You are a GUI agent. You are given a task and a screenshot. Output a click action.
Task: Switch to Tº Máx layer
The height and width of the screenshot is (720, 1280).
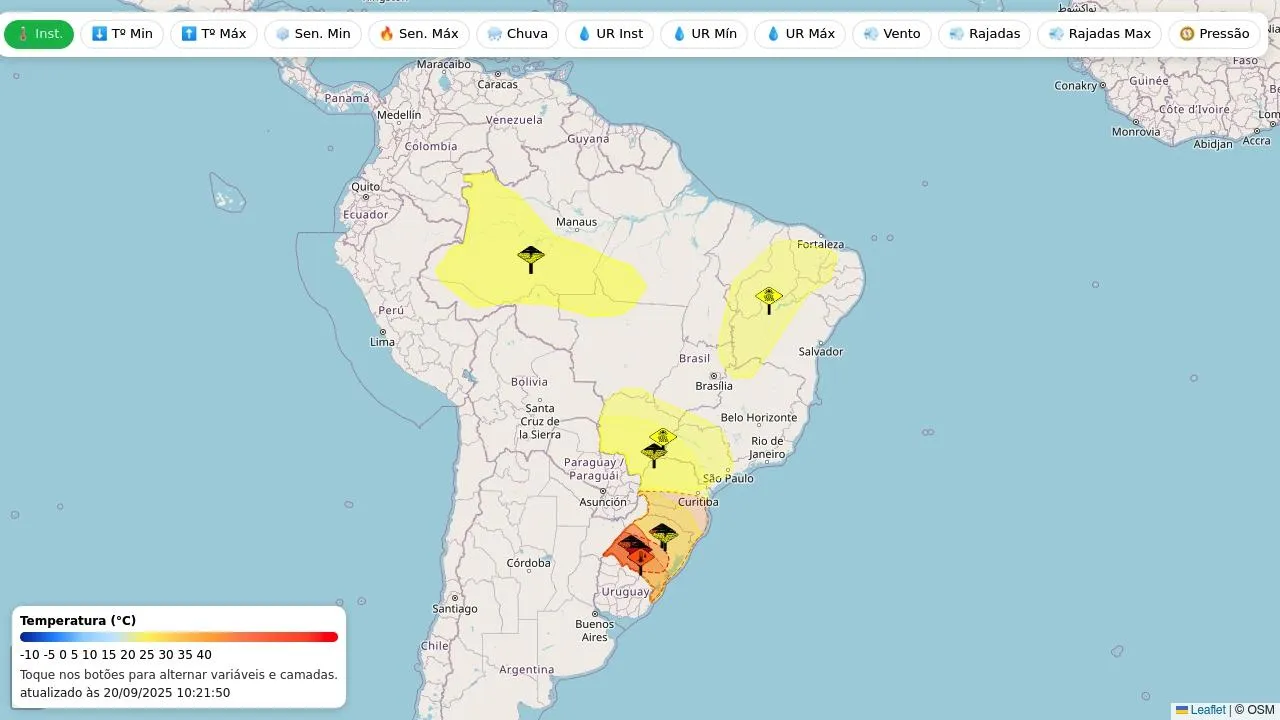[x=214, y=34]
